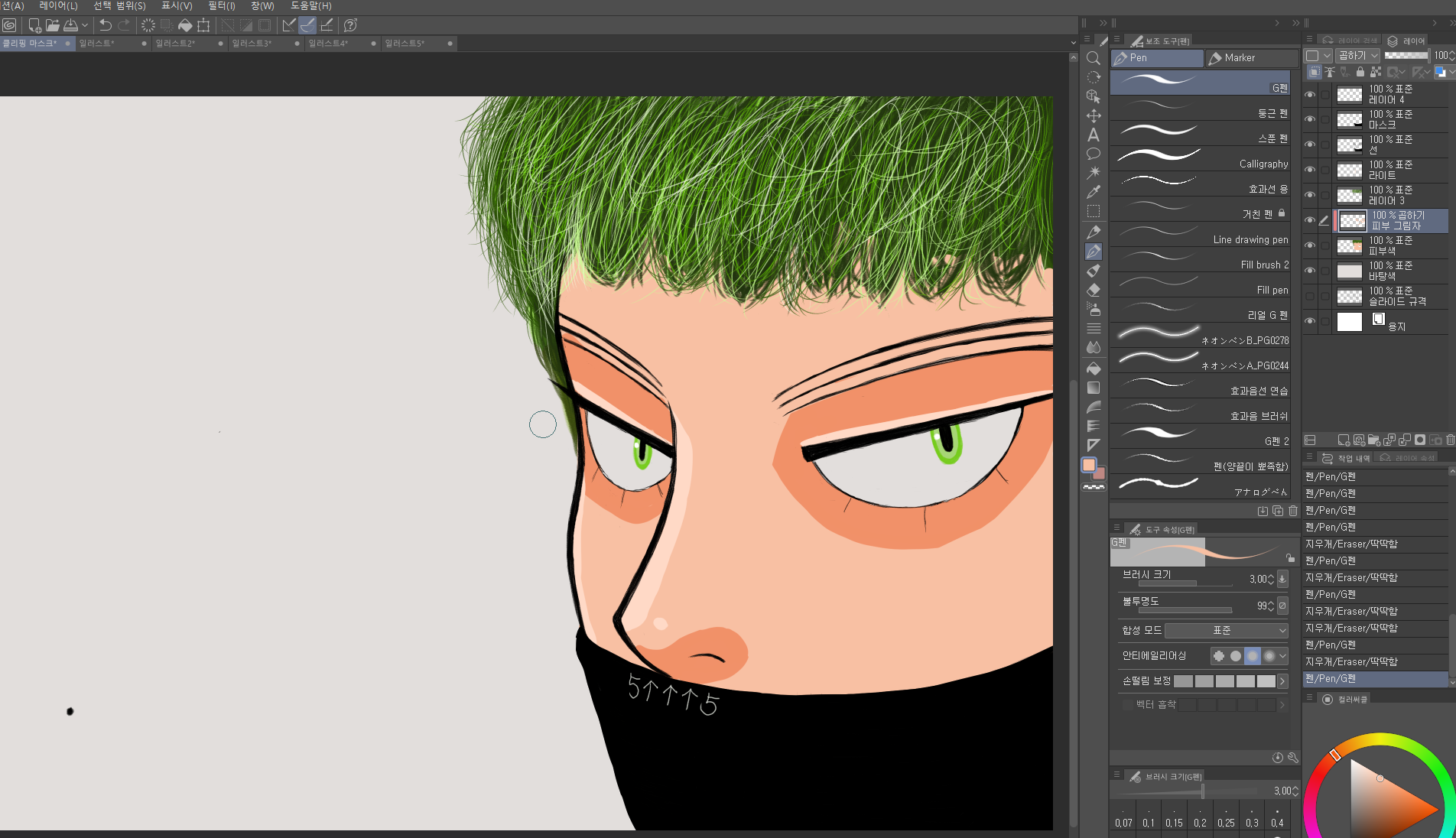Select Line drawing pen sub tool
1456x838 pixels.
1200,233
